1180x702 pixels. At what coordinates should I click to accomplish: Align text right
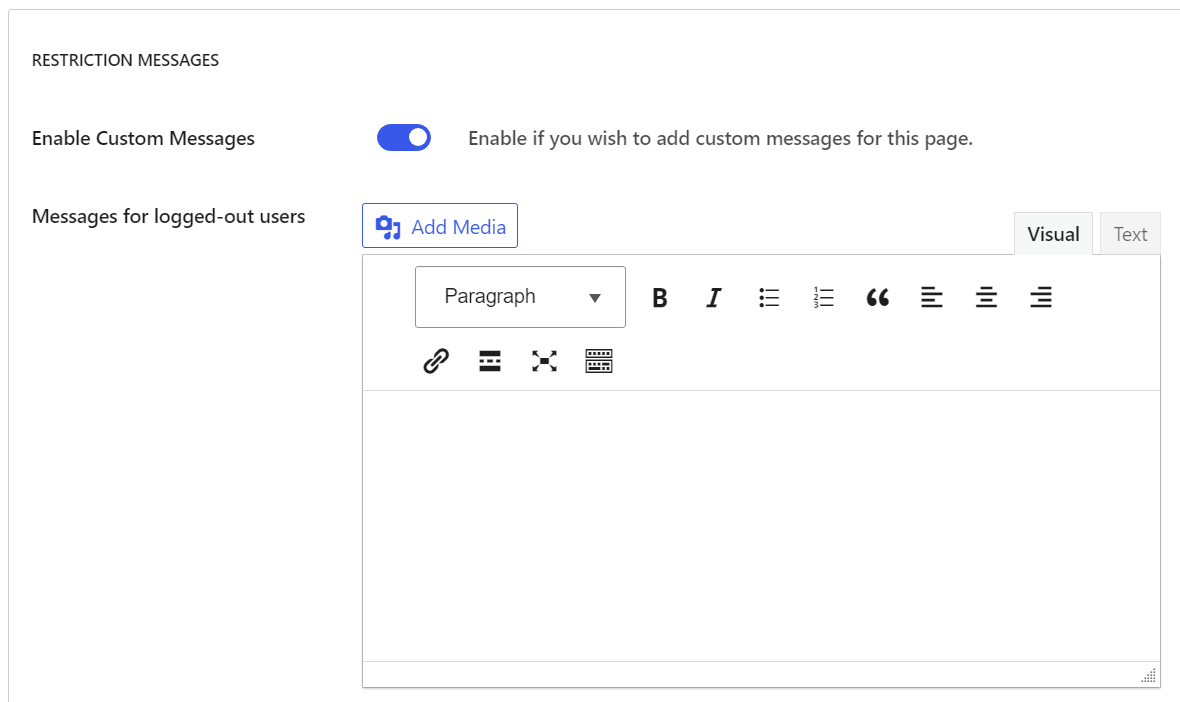click(1041, 297)
